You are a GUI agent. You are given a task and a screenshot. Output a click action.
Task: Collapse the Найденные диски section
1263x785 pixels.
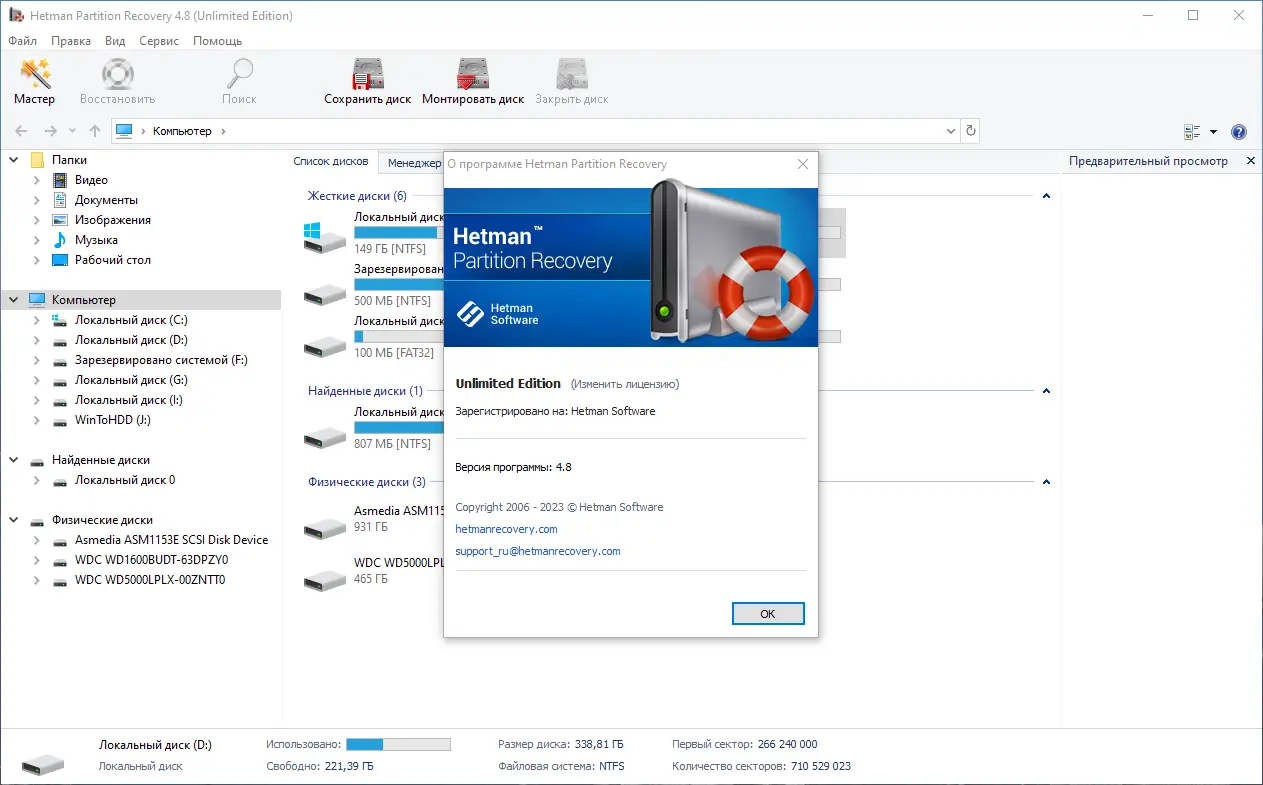pyautogui.click(x=14, y=459)
